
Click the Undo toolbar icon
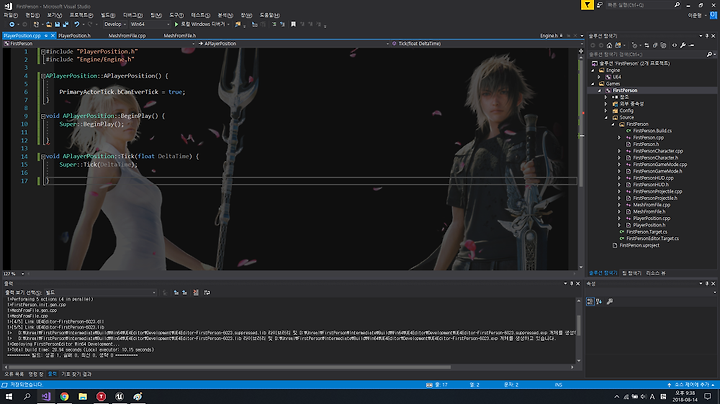77,24
